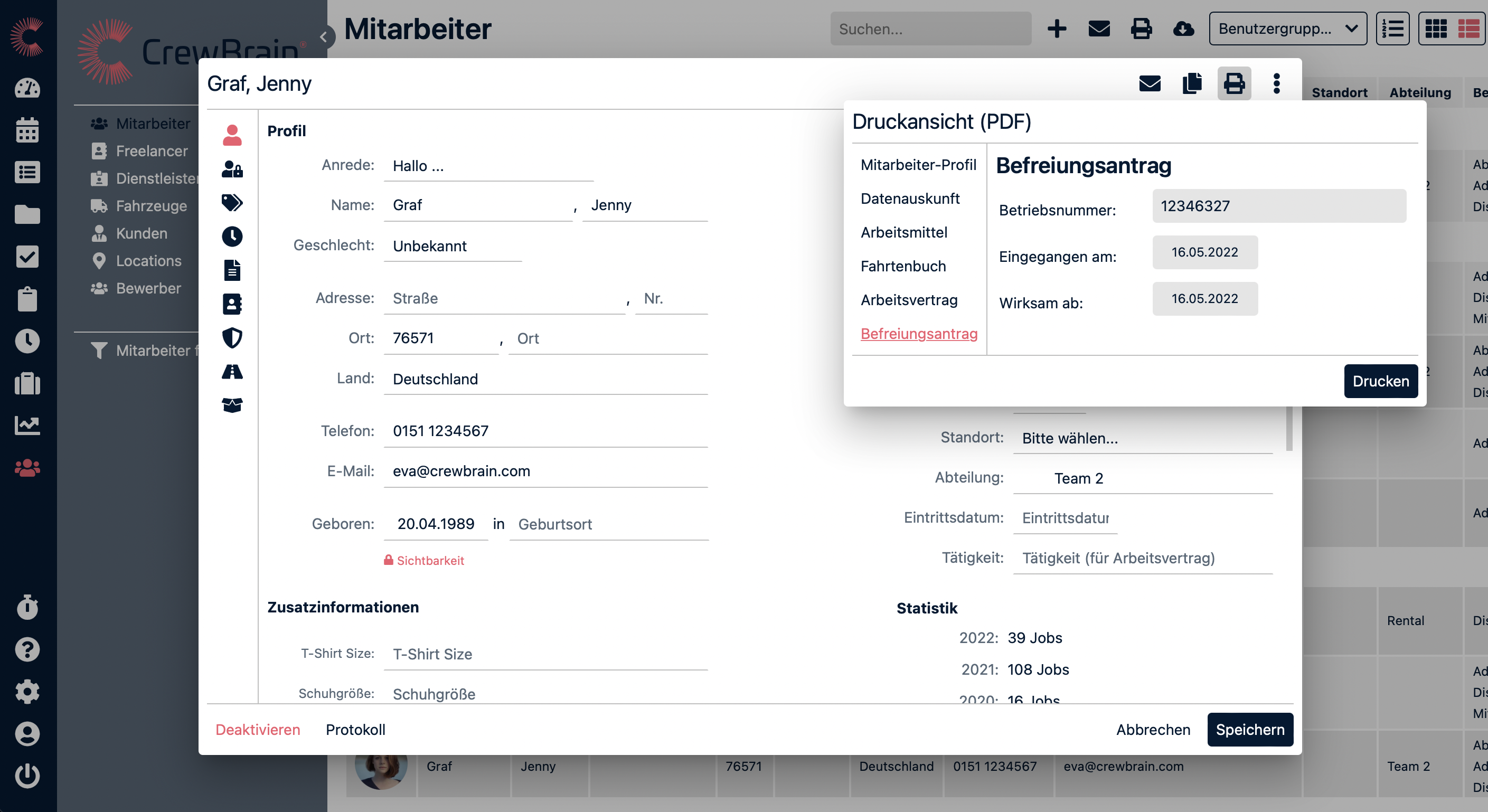
Task: Click the Drucken button
Action: (1380, 381)
